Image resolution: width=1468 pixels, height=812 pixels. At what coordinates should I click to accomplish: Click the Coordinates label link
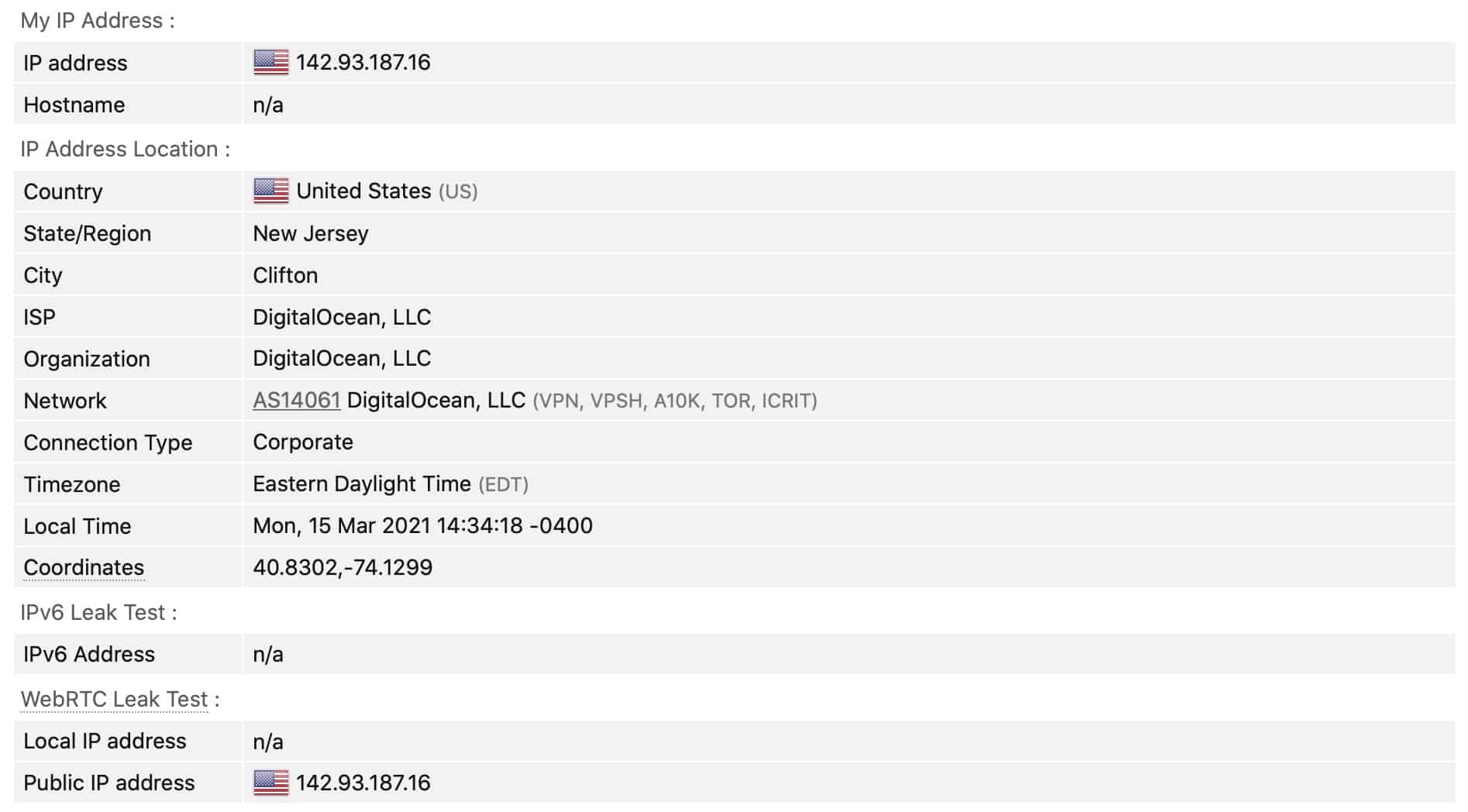tap(84, 568)
